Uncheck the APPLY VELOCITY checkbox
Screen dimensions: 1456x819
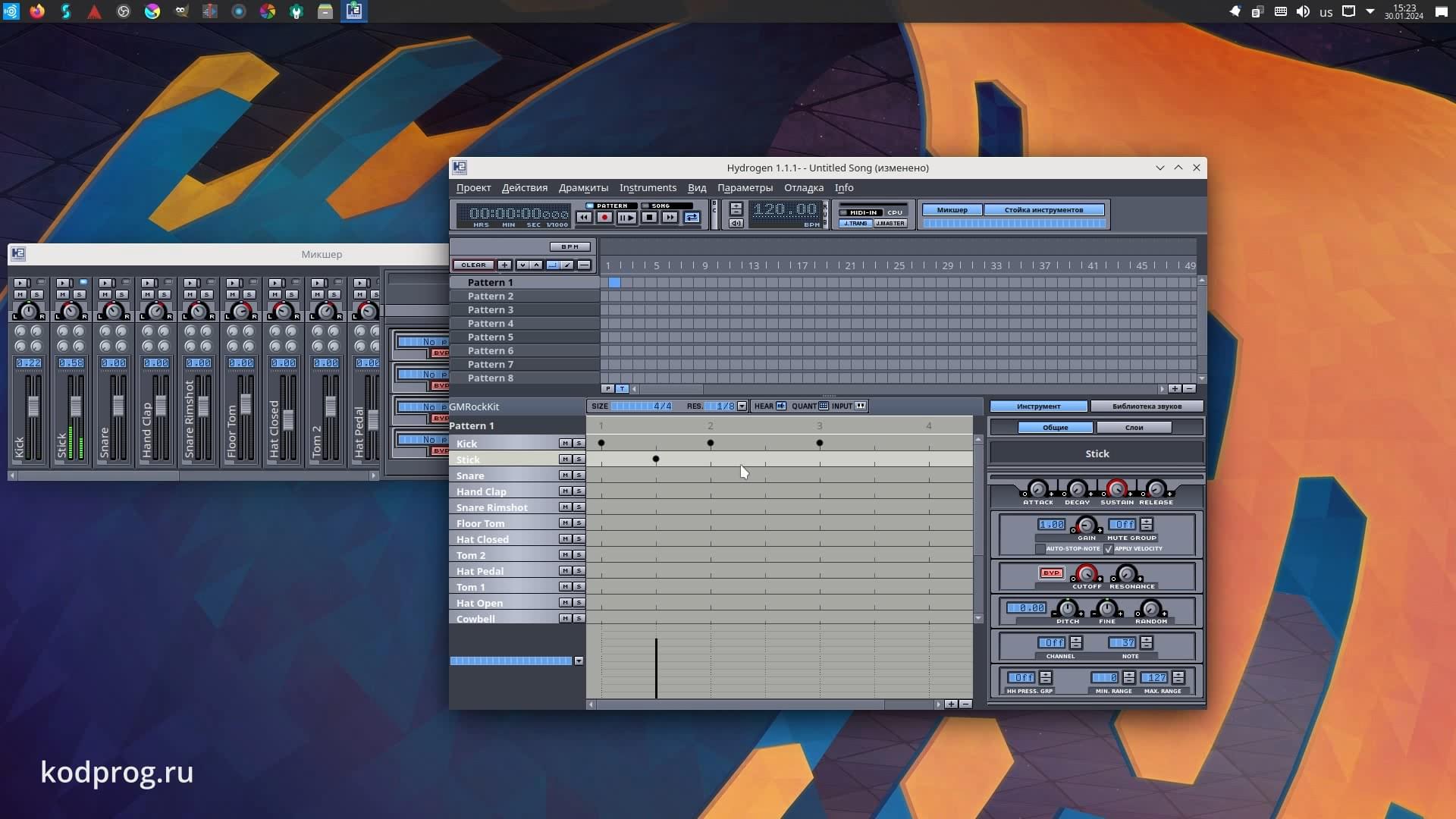coord(1109,549)
